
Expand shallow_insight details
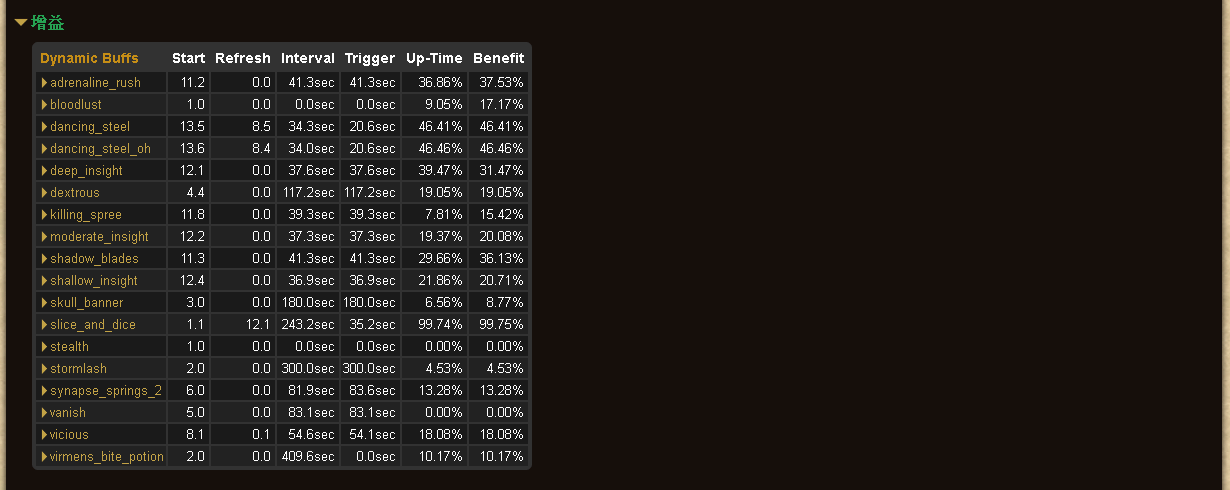(94, 281)
